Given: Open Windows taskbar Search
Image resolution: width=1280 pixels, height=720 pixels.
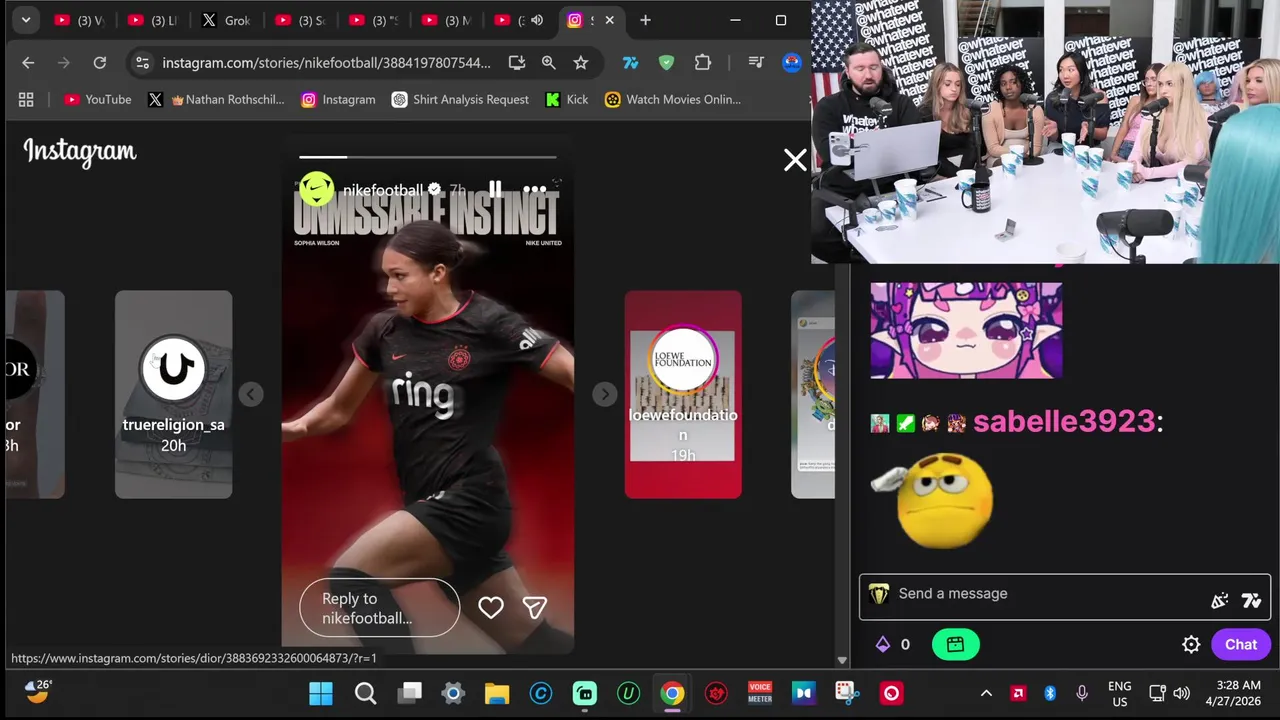Looking at the screenshot, I should (365, 693).
